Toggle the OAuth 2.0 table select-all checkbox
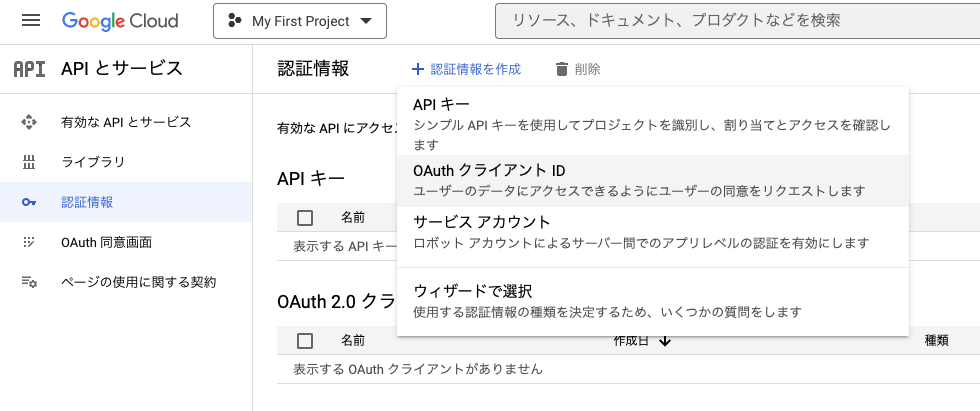Viewport: 980px width, 411px height. tap(305, 341)
